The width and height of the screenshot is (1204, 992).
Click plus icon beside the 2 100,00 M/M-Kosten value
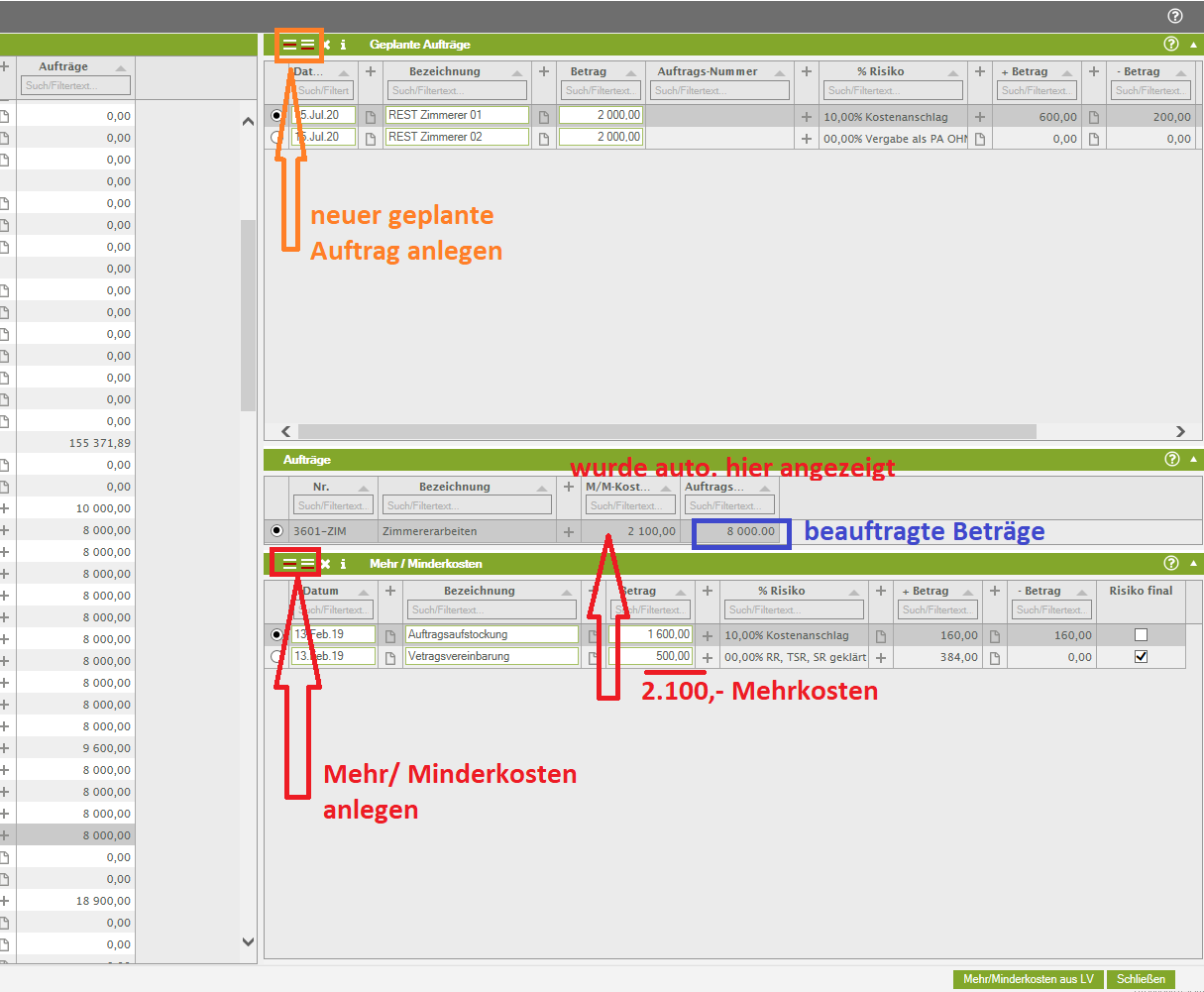click(569, 532)
